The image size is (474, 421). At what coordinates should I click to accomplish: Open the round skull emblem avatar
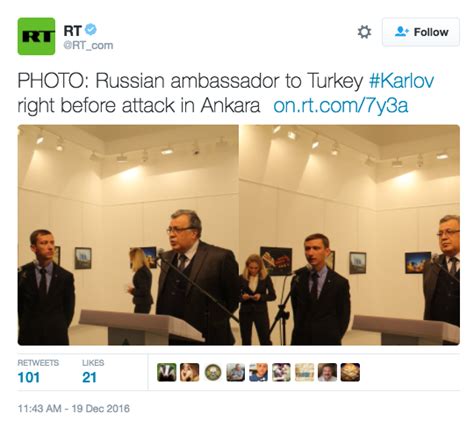(213, 372)
